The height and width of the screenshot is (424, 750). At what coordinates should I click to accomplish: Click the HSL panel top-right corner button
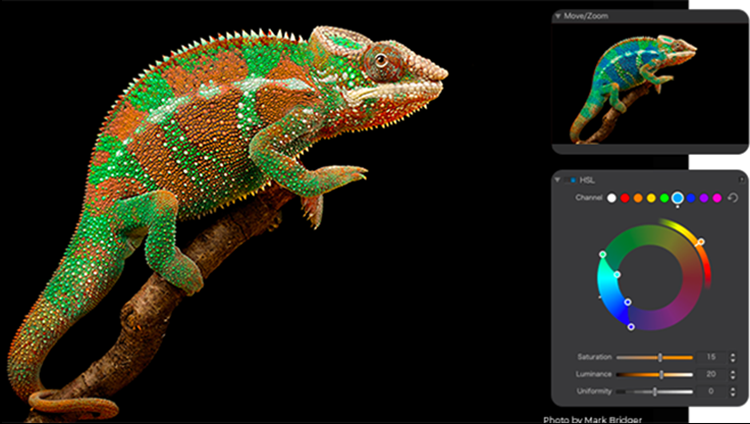742,179
